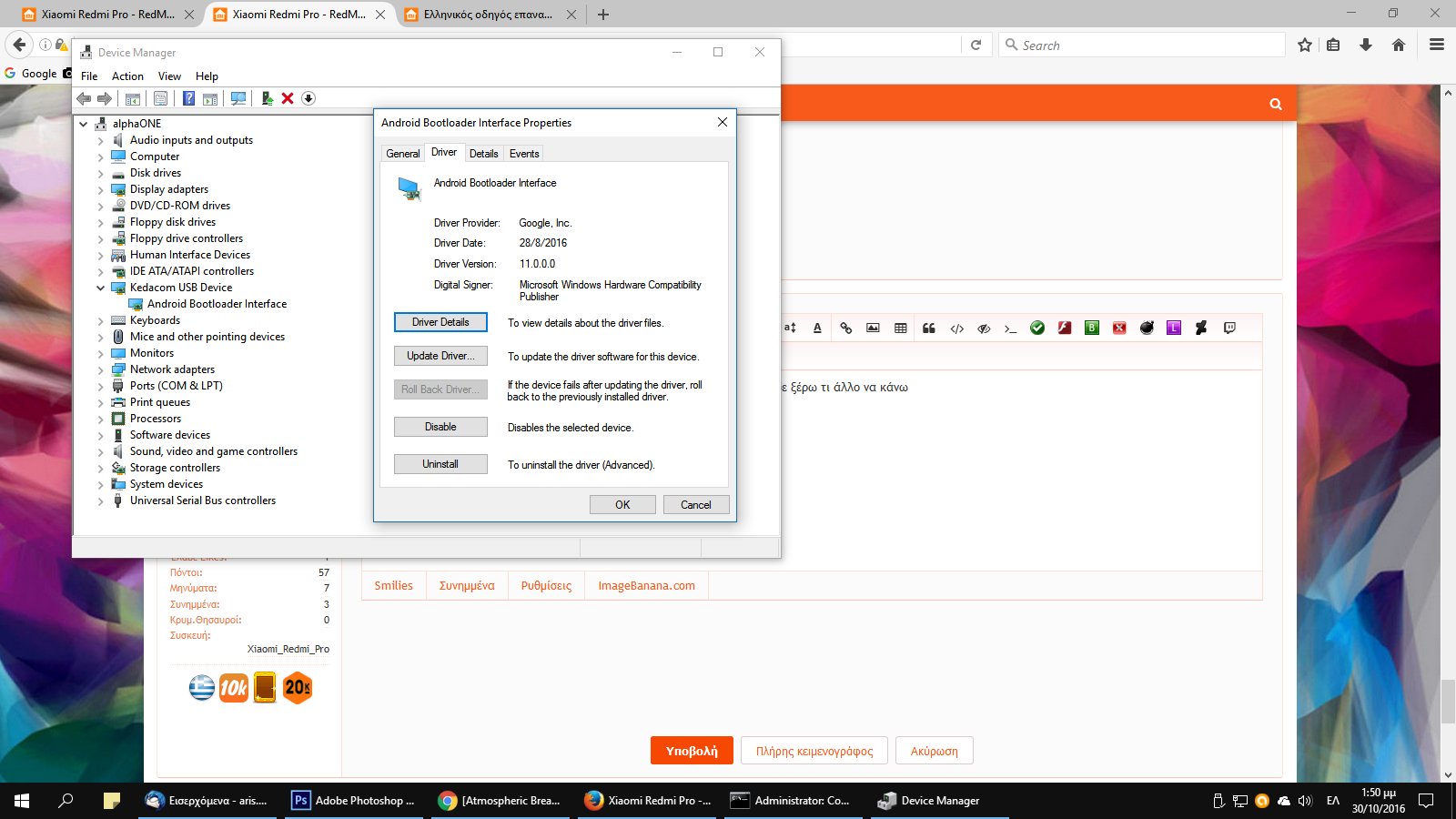Click the insert table icon in the editor
This screenshot has width=1456, height=819.
coord(901,329)
